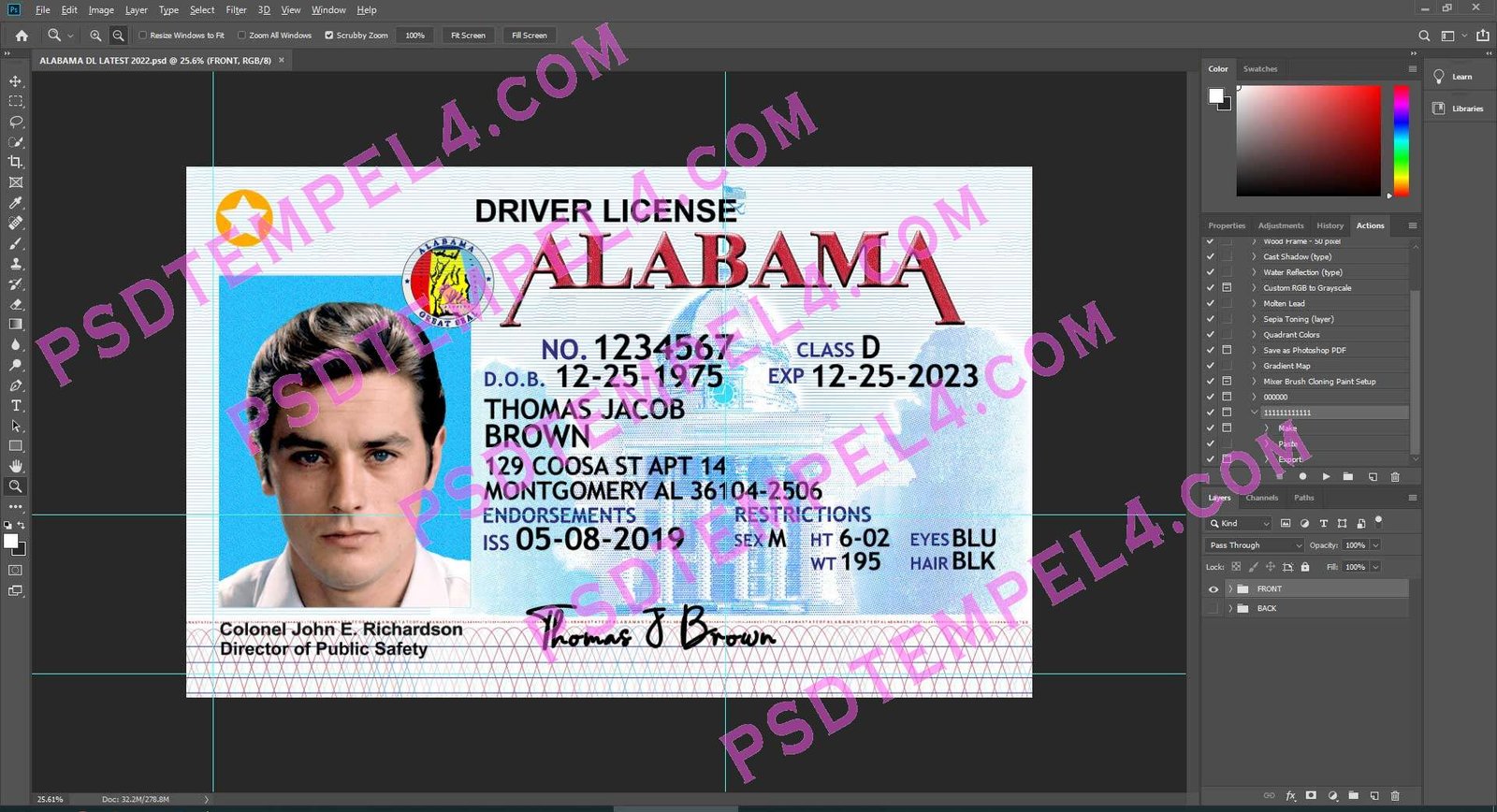
Task: Open the Kind filter dropdown
Action: 1239,524
